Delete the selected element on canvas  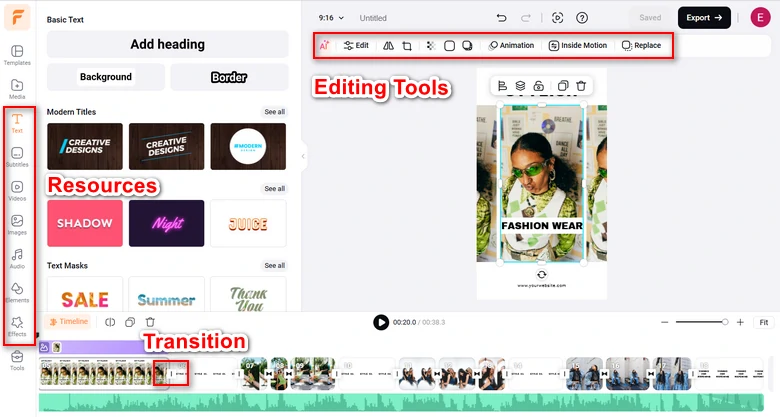click(x=581, y=86)
